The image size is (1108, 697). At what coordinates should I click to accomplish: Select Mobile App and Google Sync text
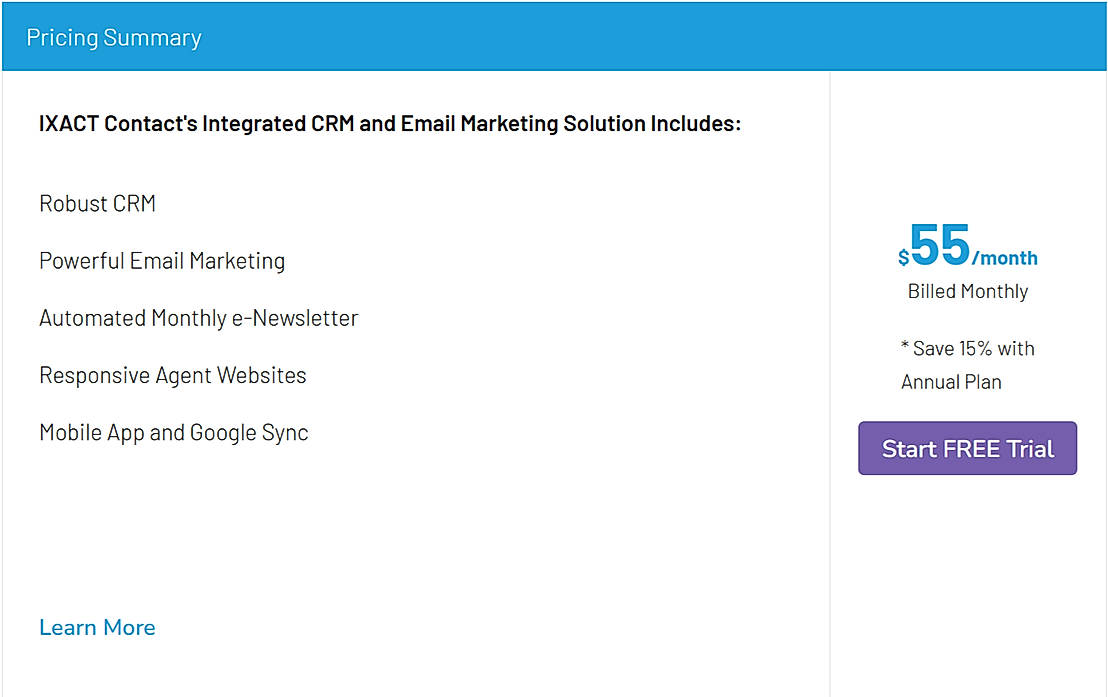point(173,432)
